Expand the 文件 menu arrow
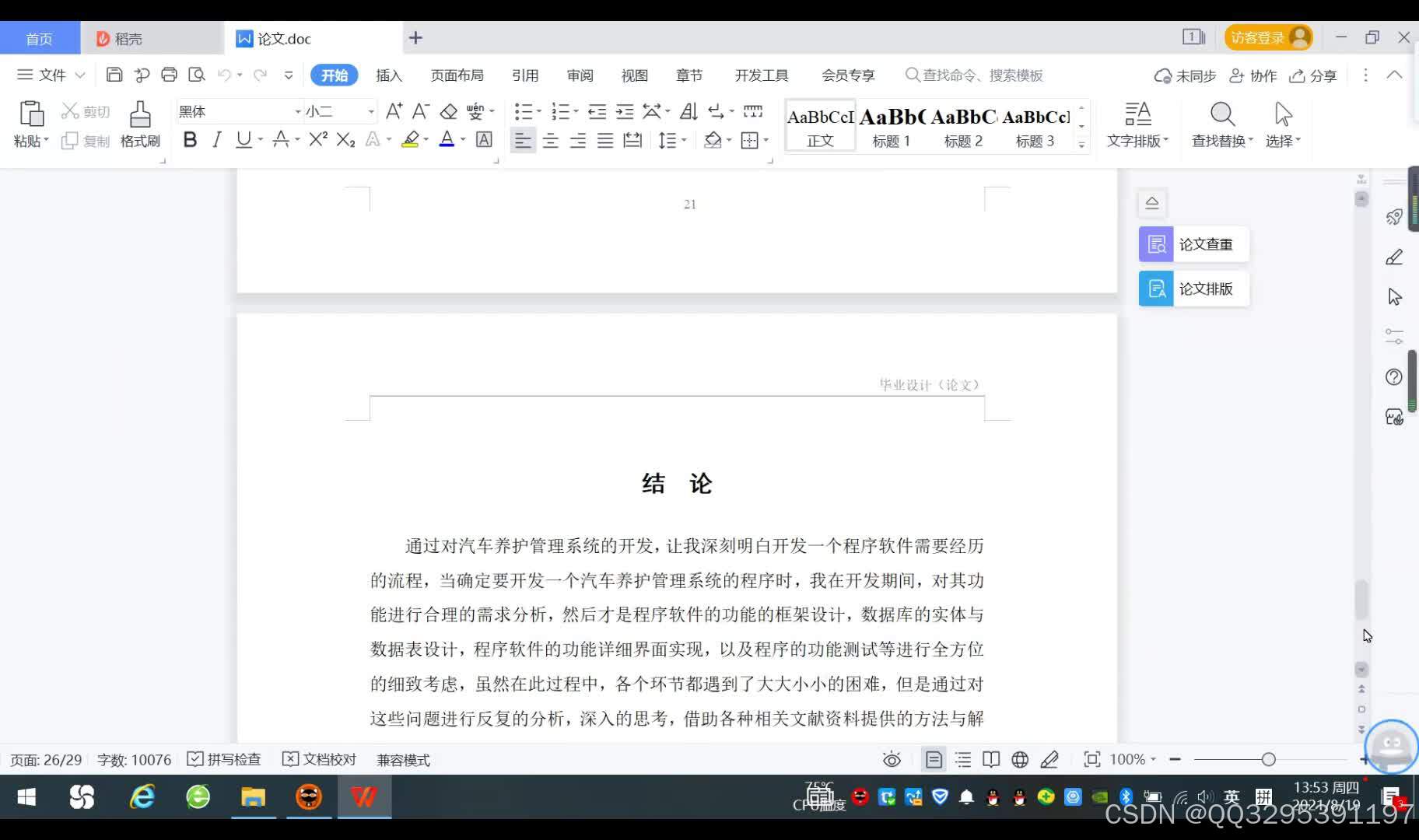This screenshot has width=1419, height=840. [x=79, y=75]
